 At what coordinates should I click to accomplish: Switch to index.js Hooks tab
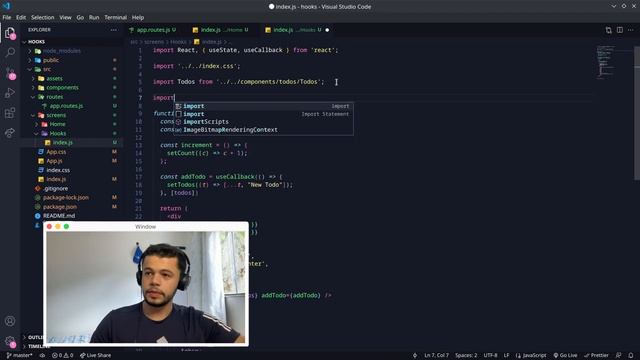[298, 30]
